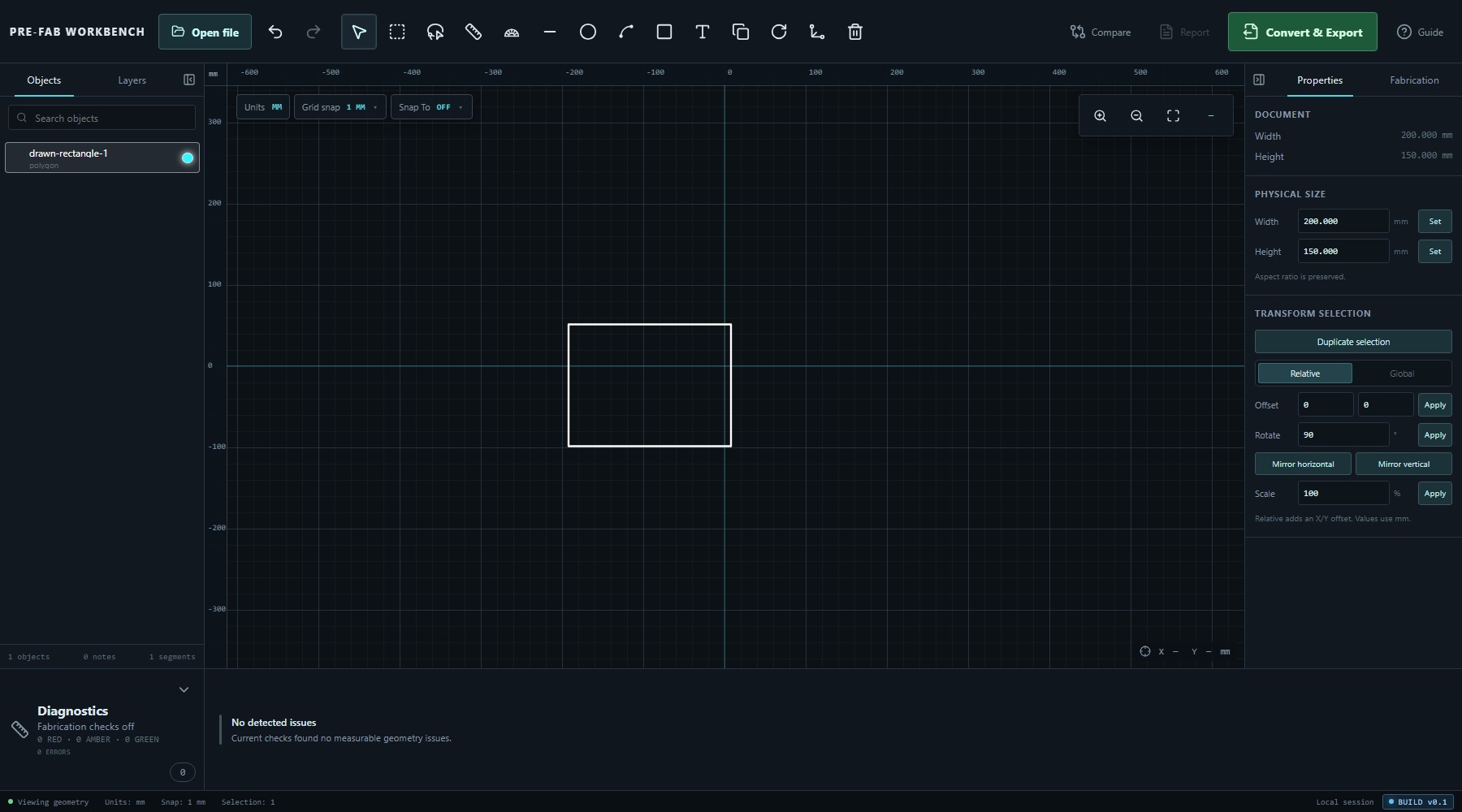Activate the pointer Select tool

[x=359, y=32]
